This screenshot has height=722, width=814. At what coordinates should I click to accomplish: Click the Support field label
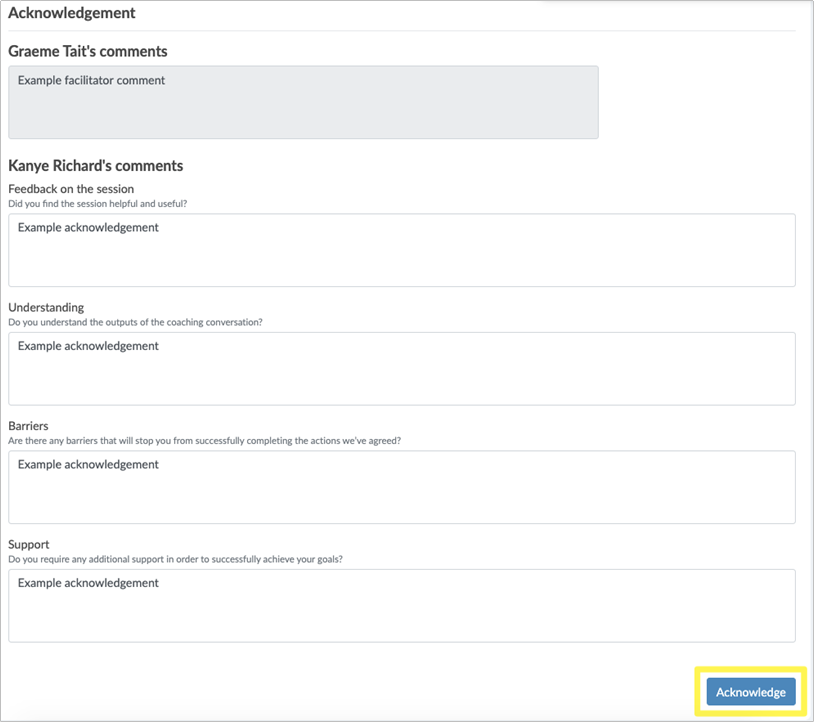click(29, 544)
